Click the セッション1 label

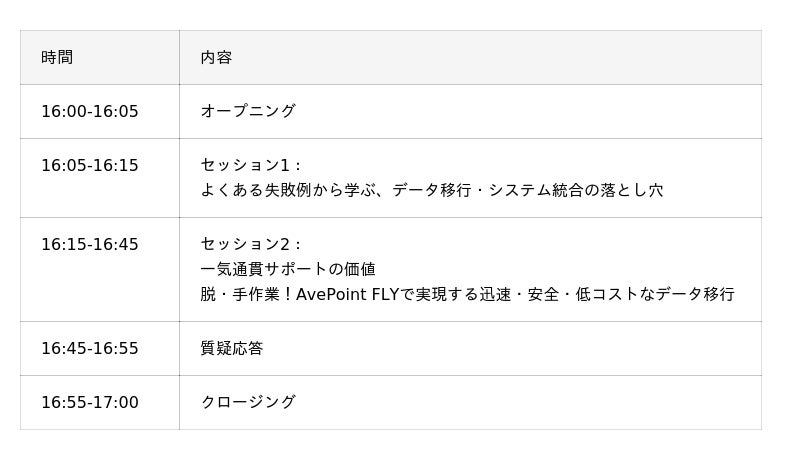coord(246,166)
